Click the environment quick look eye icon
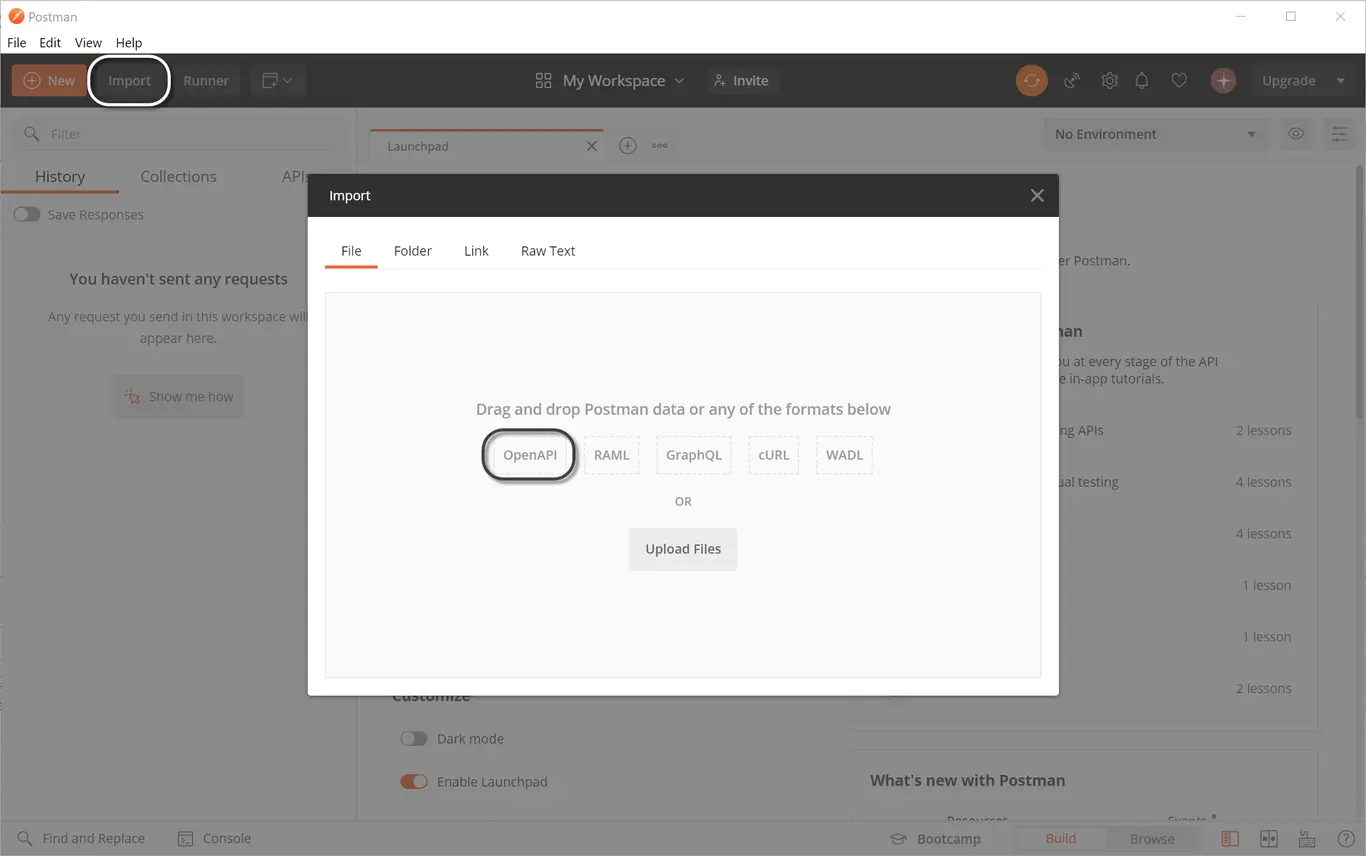 (1296, 134)
